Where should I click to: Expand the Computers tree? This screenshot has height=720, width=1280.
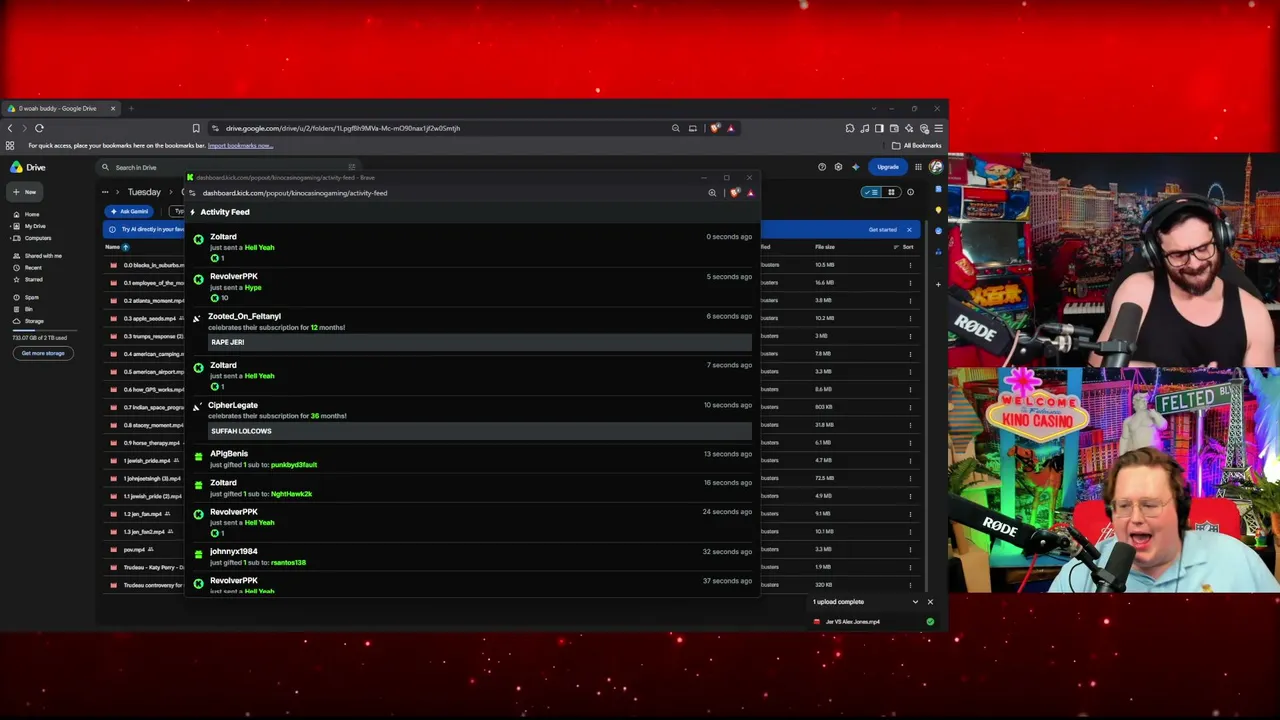pos(9,238)
